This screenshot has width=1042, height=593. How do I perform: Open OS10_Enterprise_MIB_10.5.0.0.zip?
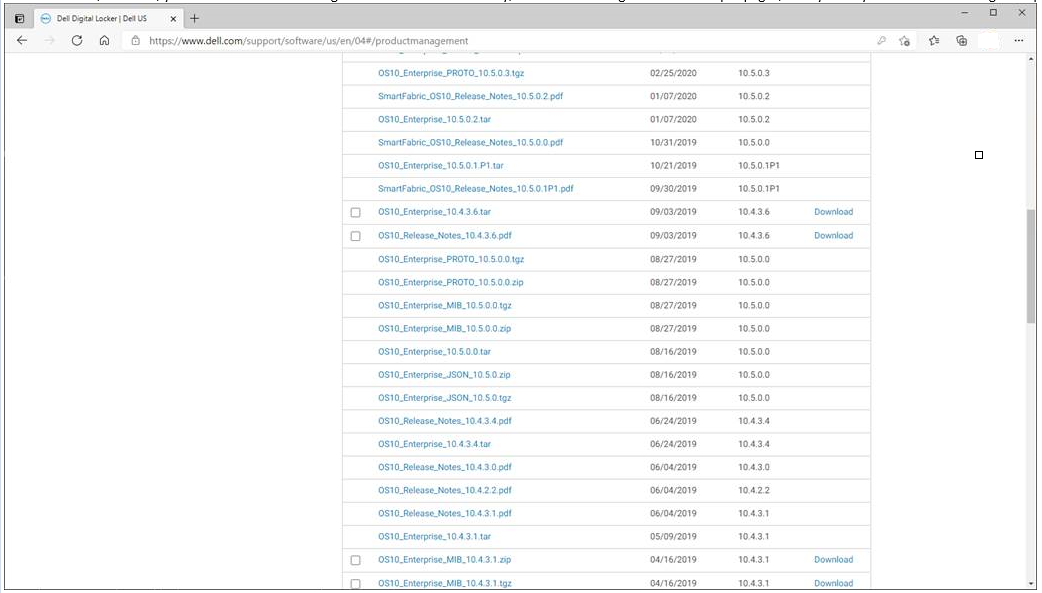click(x=445, y=328)
